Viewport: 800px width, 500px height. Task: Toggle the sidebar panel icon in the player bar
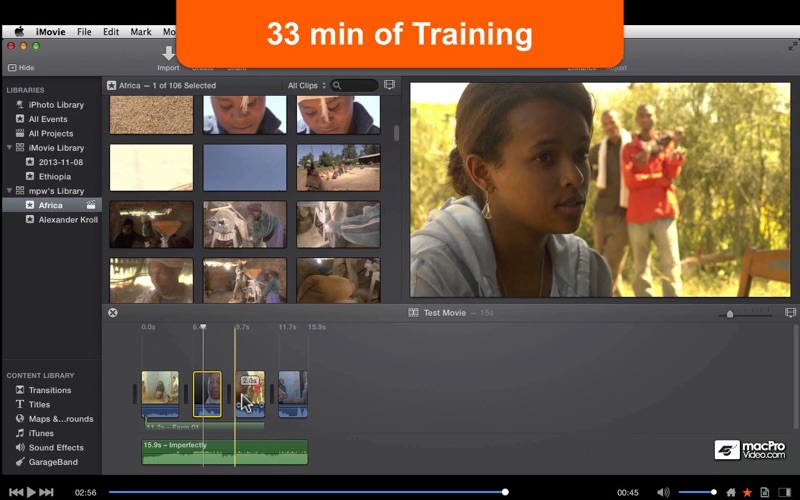click(x=783, y=492)
